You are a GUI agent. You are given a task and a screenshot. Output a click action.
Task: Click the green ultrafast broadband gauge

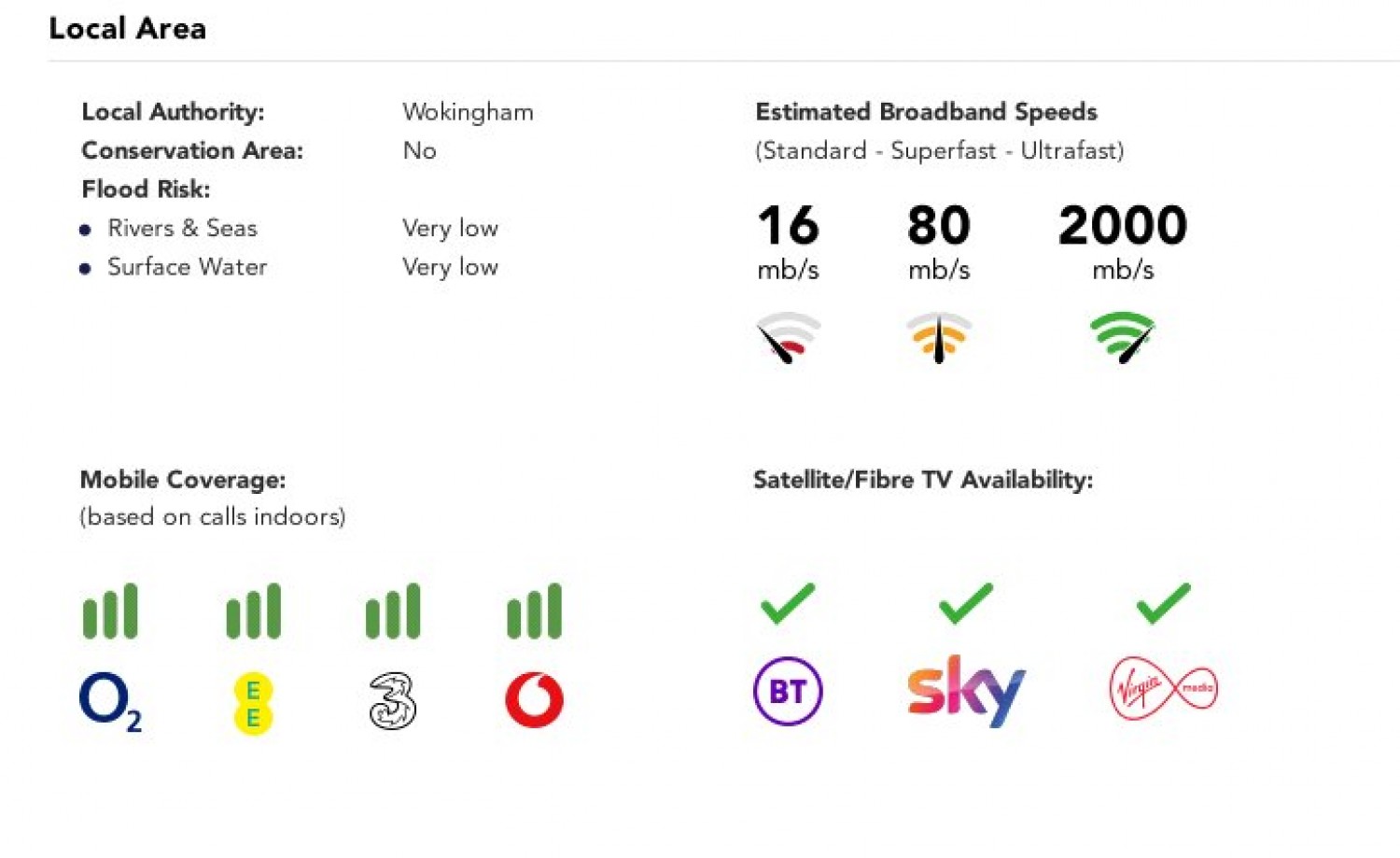[x=1123, y=337]
